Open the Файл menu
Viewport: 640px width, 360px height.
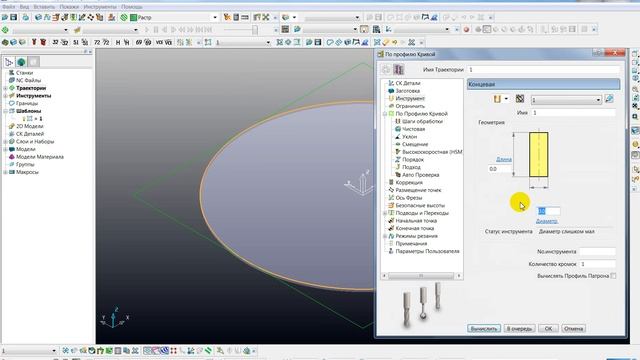(9, 7)
